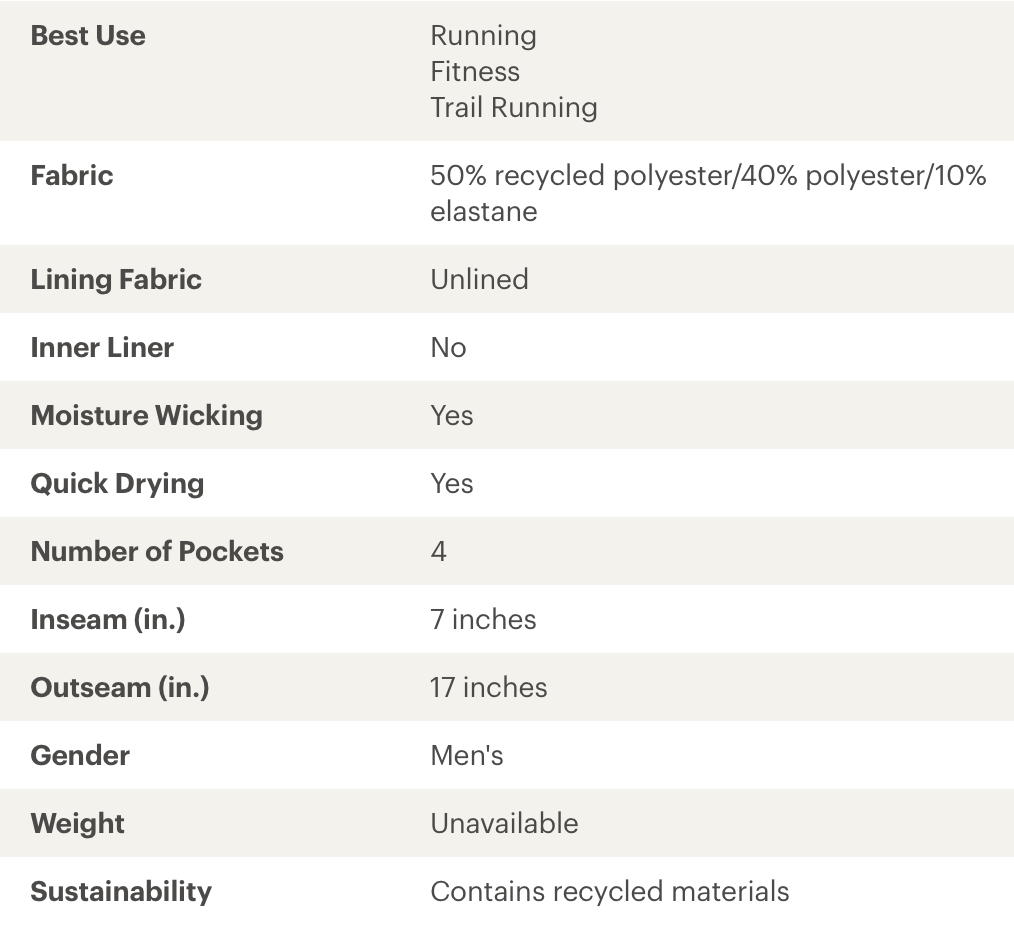Select the 7 inches inseam value
Image resolution: width=1014 pixels, height=928 pixels.
[483, 620]
